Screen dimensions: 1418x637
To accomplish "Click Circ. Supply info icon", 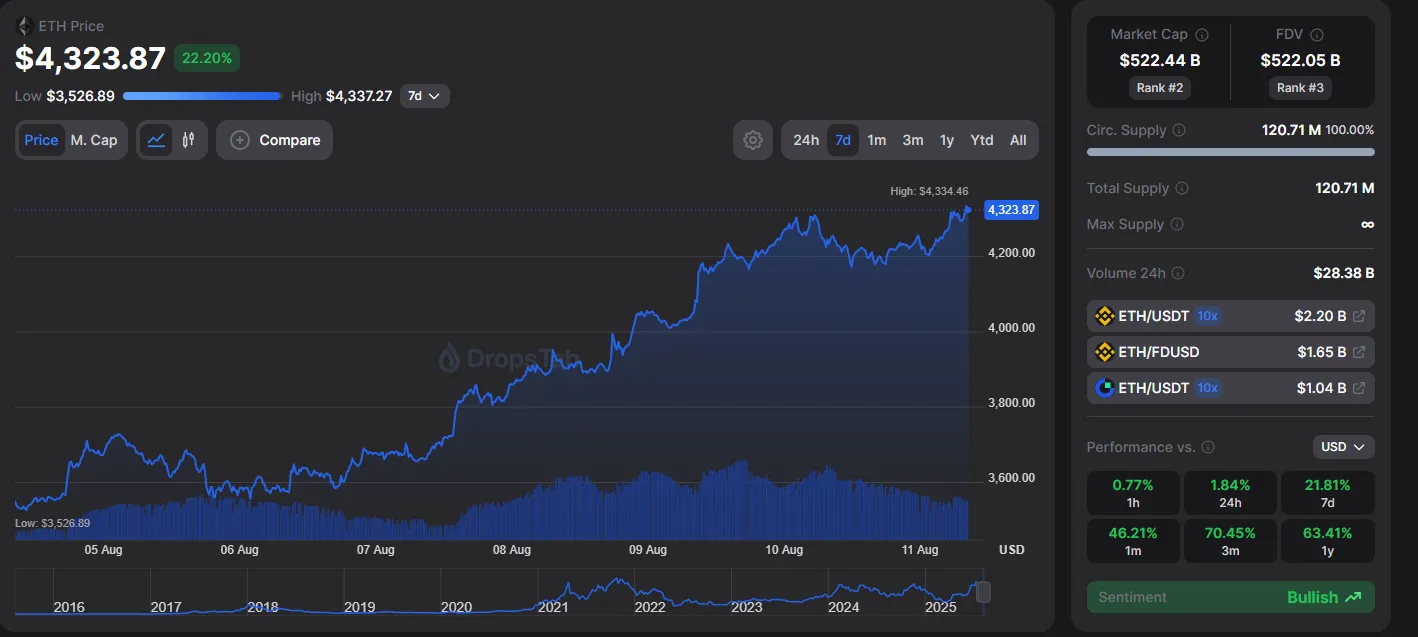I will pyautogui.click(x=1179, y=130).
